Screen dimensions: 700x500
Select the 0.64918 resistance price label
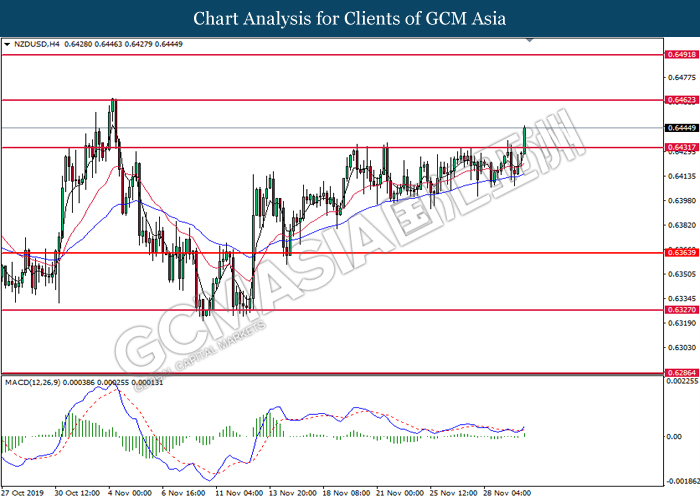(681, 54)
